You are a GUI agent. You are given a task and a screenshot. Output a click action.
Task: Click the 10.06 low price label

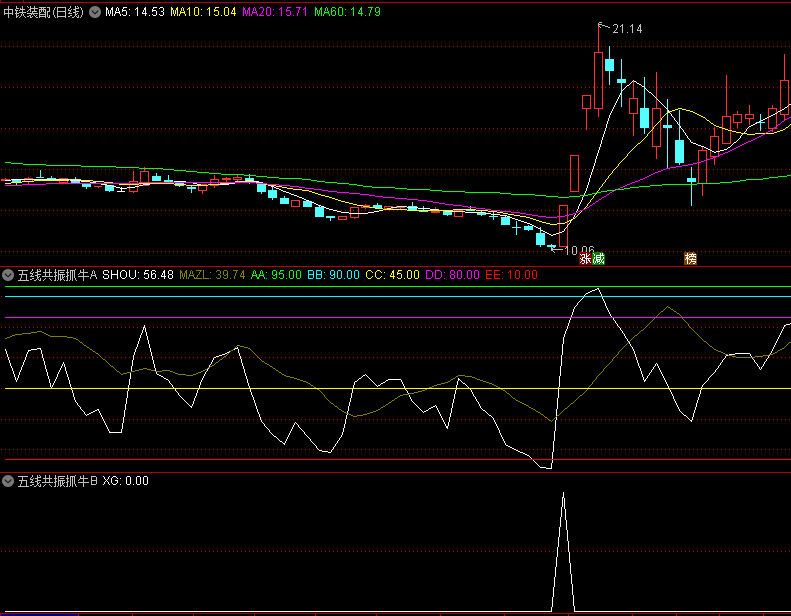click(579, 251)
